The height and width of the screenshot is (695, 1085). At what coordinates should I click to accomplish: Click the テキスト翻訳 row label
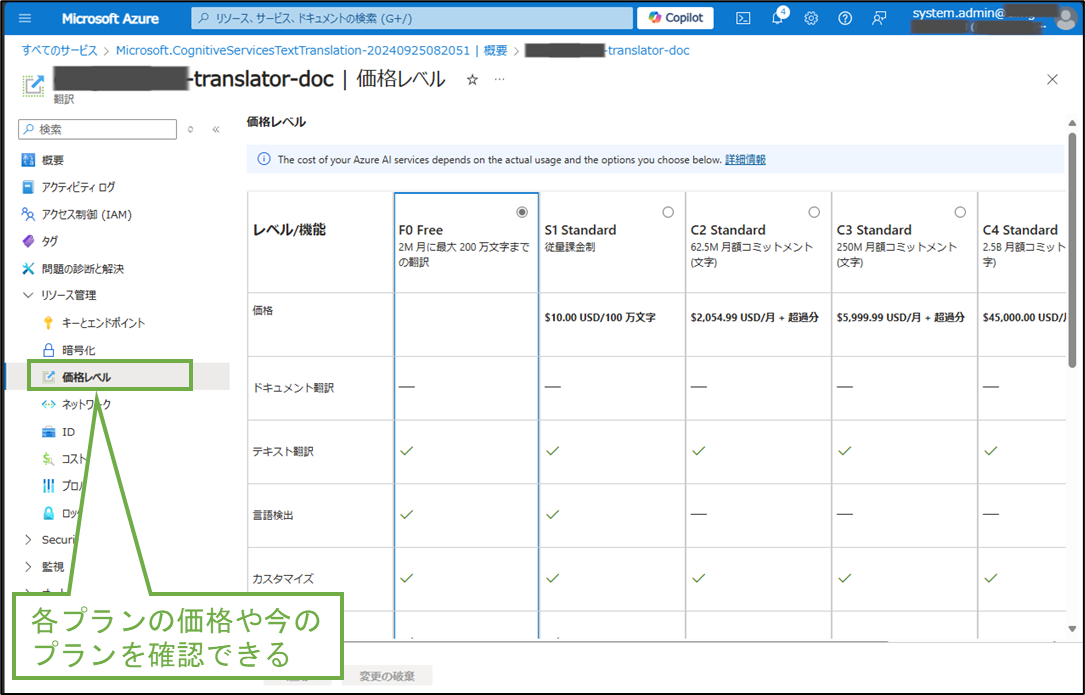[x=283, y=452]
